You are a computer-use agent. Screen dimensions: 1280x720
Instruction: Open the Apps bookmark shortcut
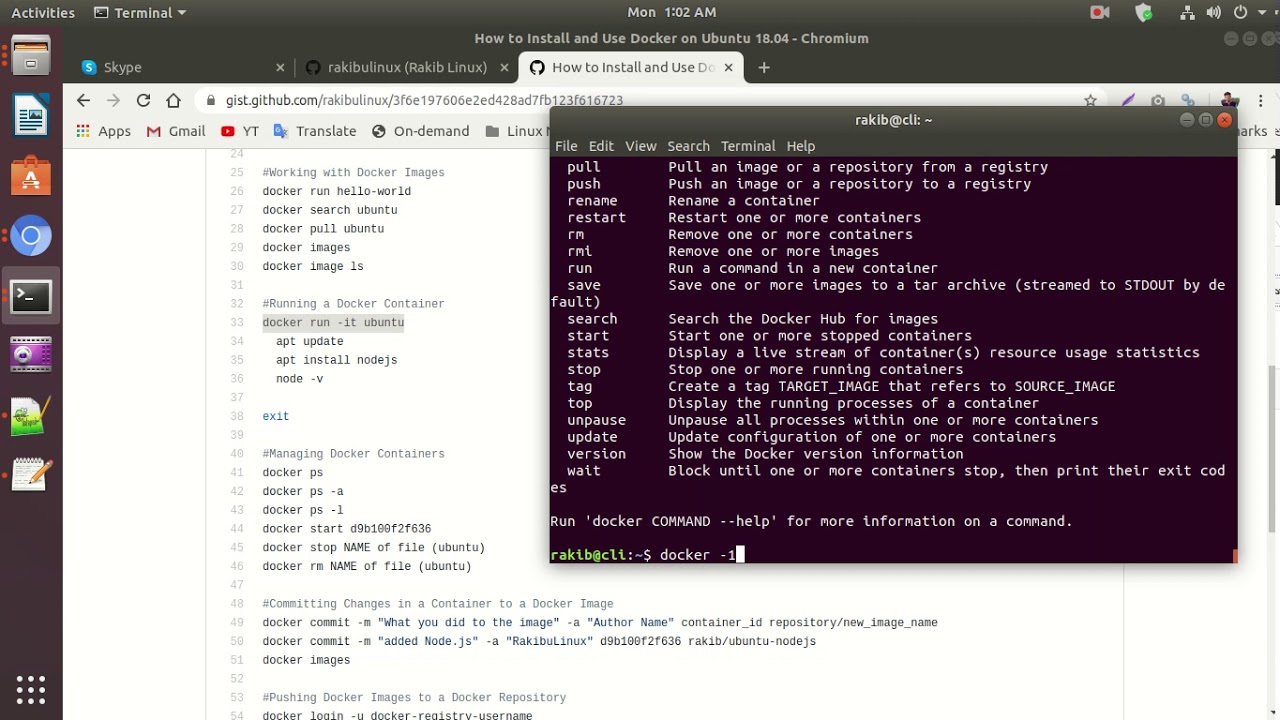[x=104, y=131]
